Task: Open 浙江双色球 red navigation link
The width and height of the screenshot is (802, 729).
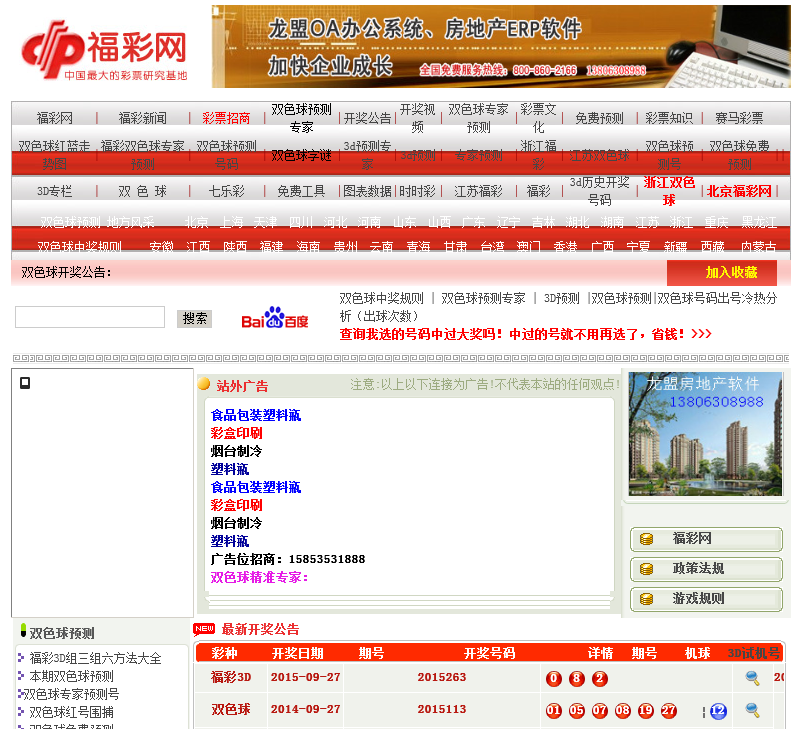Action: pos(669,191)
